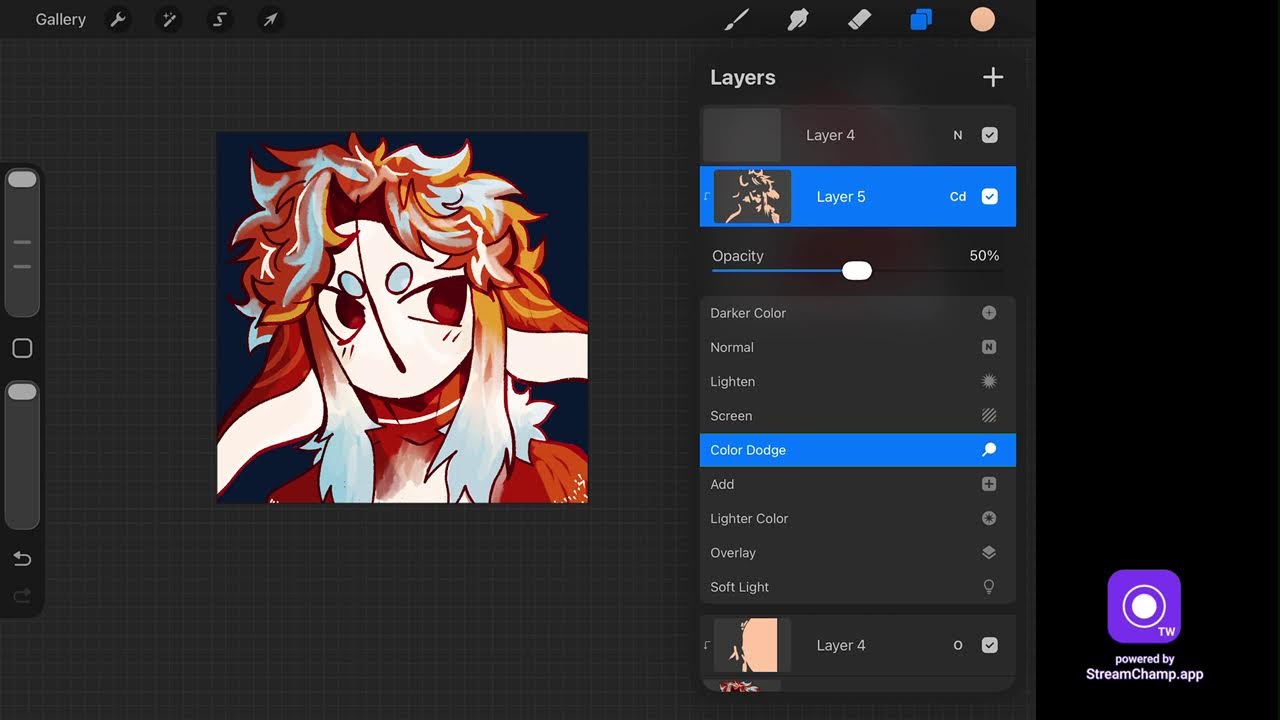Viewport: 1280px width, 720px height.
Task: Return to Gallery
Action: tap(61, 20)
